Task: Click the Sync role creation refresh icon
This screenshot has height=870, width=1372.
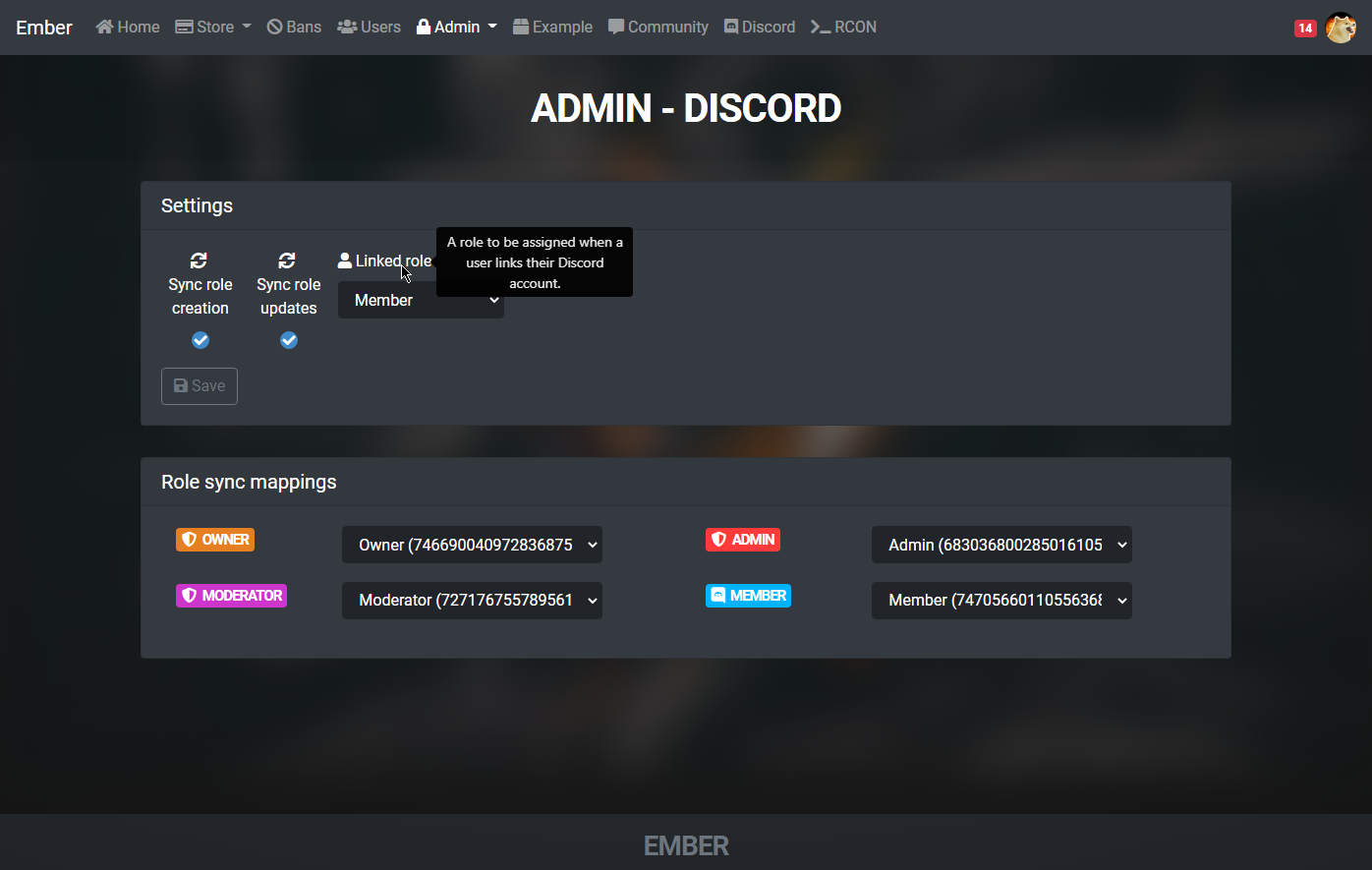Action: (199, 261)
